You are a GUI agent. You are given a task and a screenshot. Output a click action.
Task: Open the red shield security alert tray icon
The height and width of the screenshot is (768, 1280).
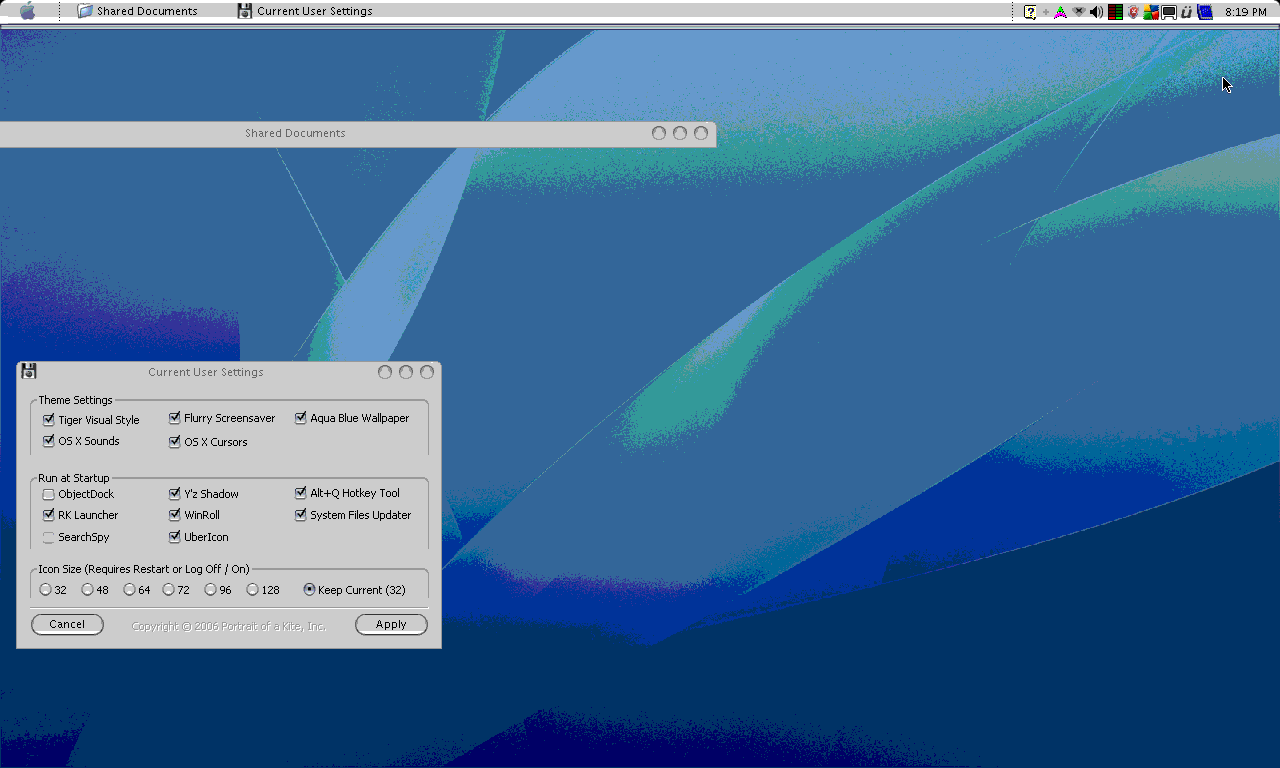coord(1133,12)
